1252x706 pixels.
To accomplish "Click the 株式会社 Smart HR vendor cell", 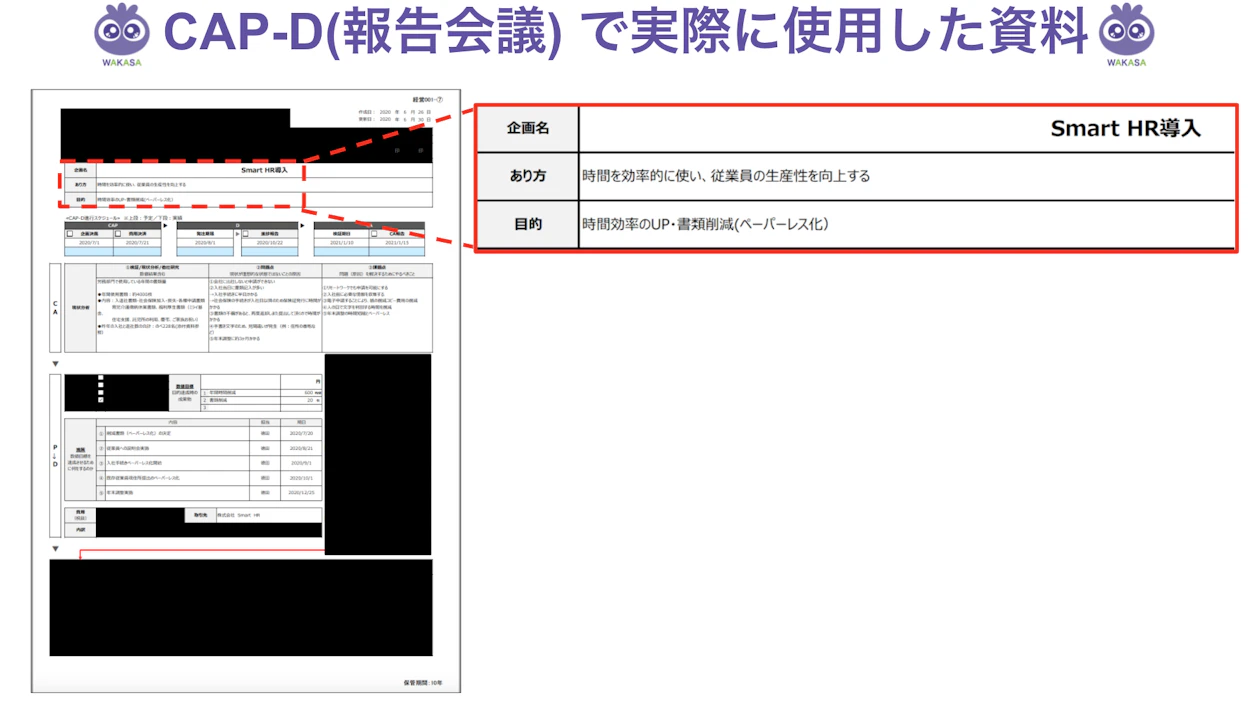I will coord(239,515).
